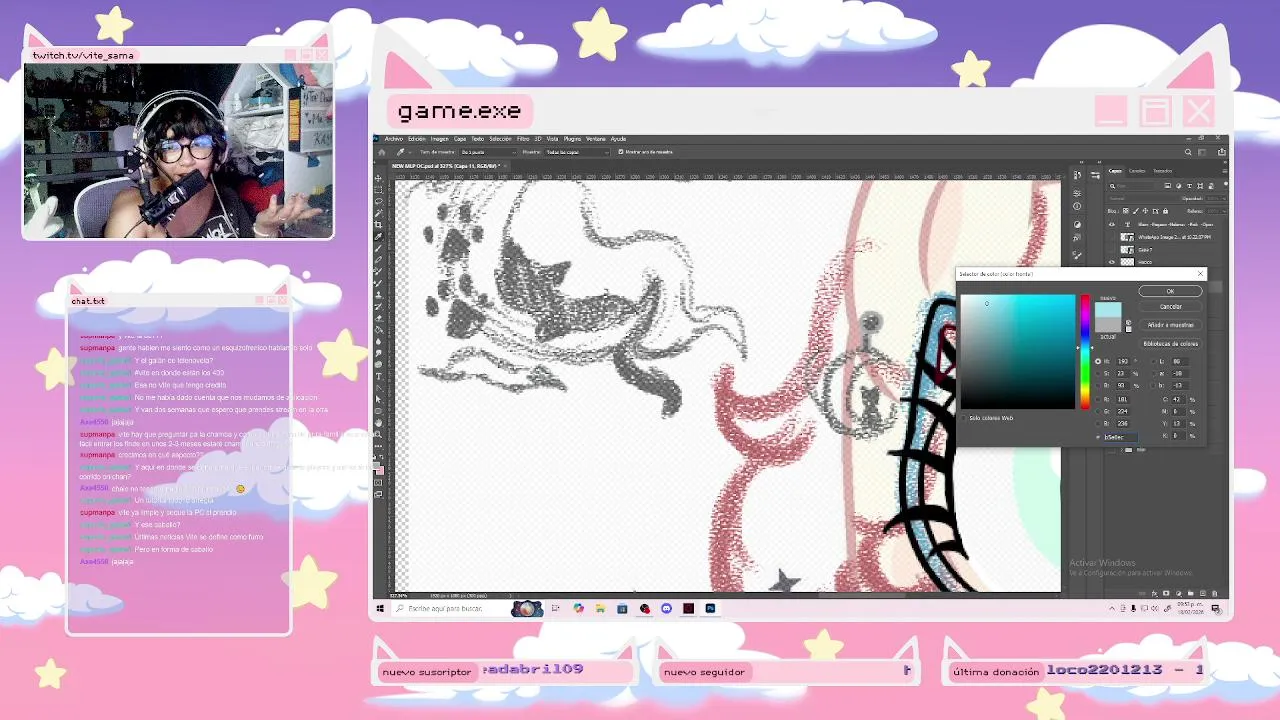Open Quick Mask mode icon
Screen dimensions: 1280x720
[378, 482]
